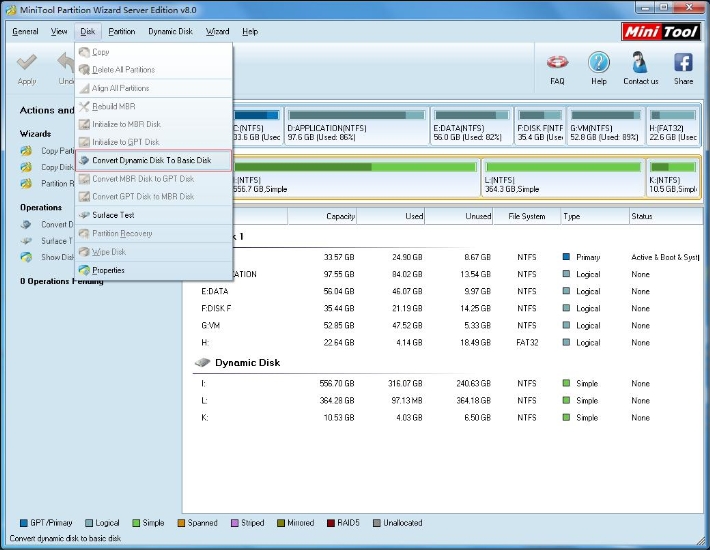Click the Dynamic Disk drive icon in the list

pos(202,363)
